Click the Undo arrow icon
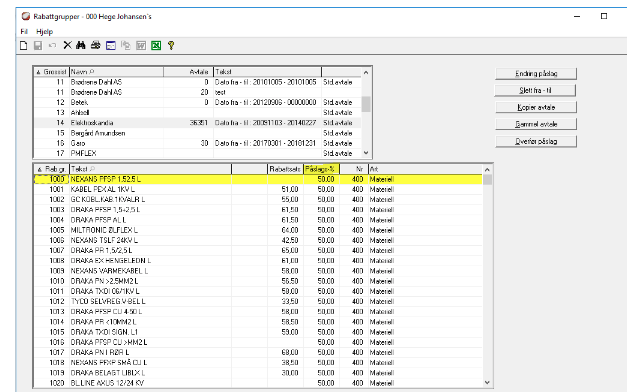Viewport: 633px width, 392px height. [x=52, y=45]
